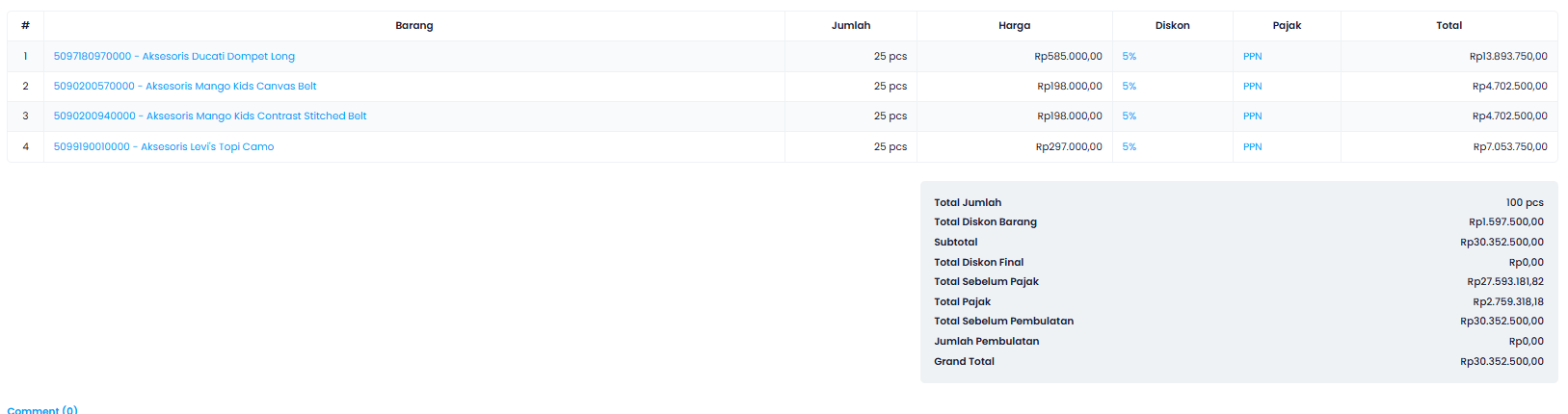Select the Grand Total amount Rp30.352.500,00
The width and height of the screenshot is (1568, 414).
pyautogui.click(x=1502, y=362)
